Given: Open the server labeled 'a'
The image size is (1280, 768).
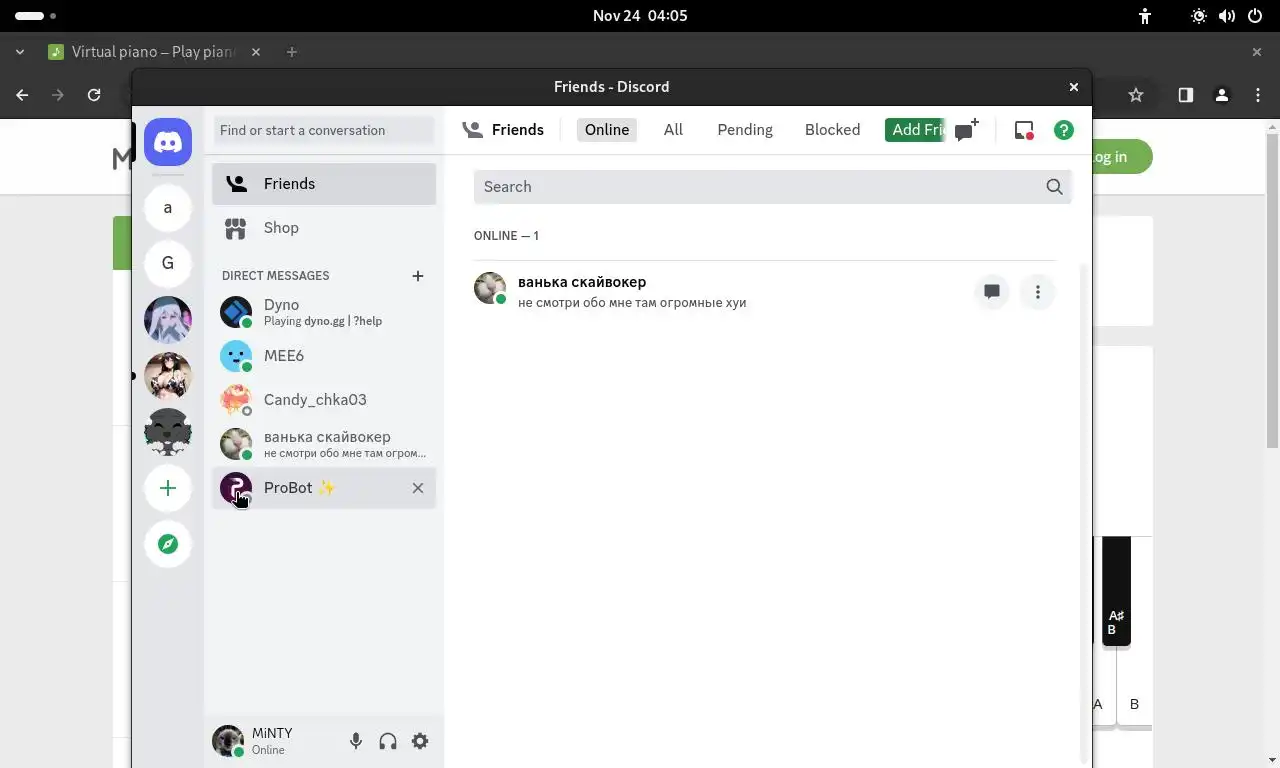Looking at the screenshot, I should click(168, 207).
